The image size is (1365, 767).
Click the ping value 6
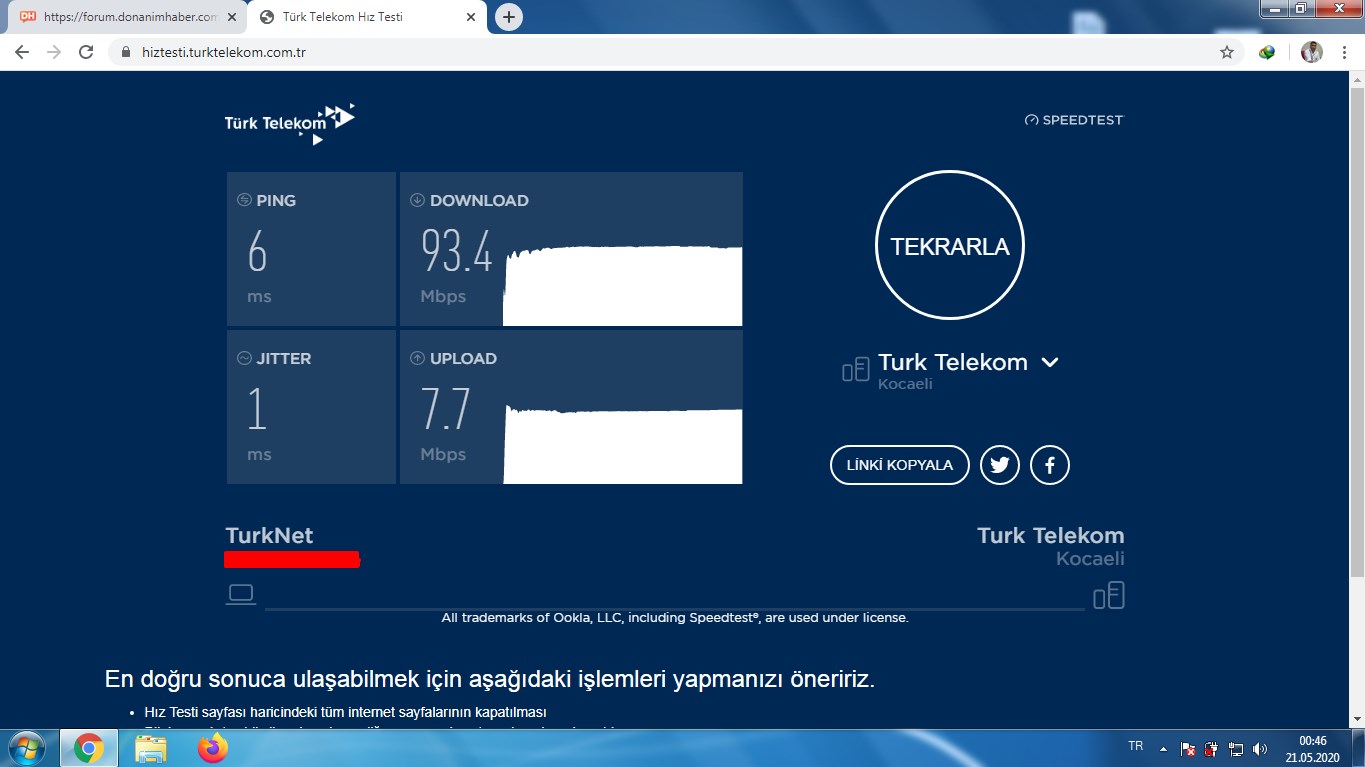coord(258,252)
